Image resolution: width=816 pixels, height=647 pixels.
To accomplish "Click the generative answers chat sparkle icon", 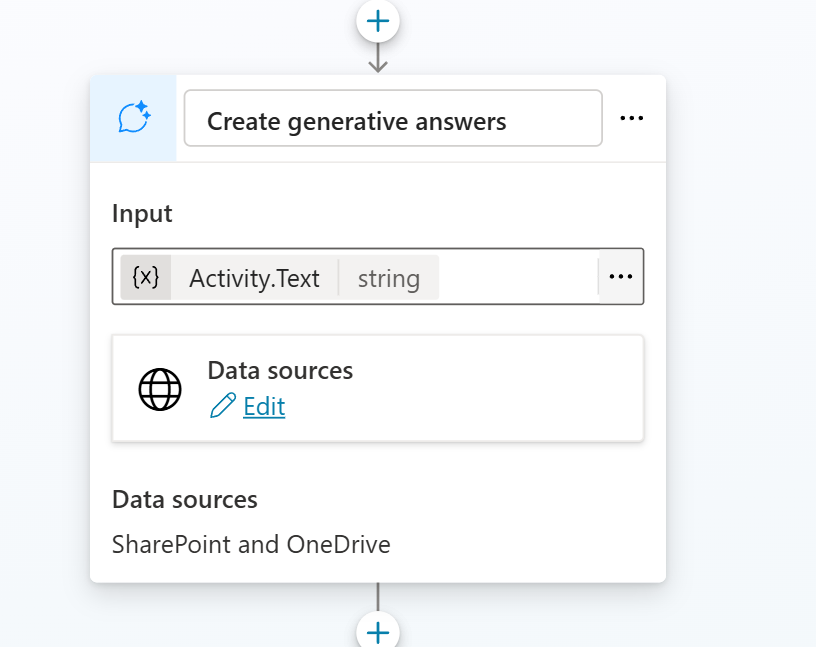I will [x=134, y=119].
